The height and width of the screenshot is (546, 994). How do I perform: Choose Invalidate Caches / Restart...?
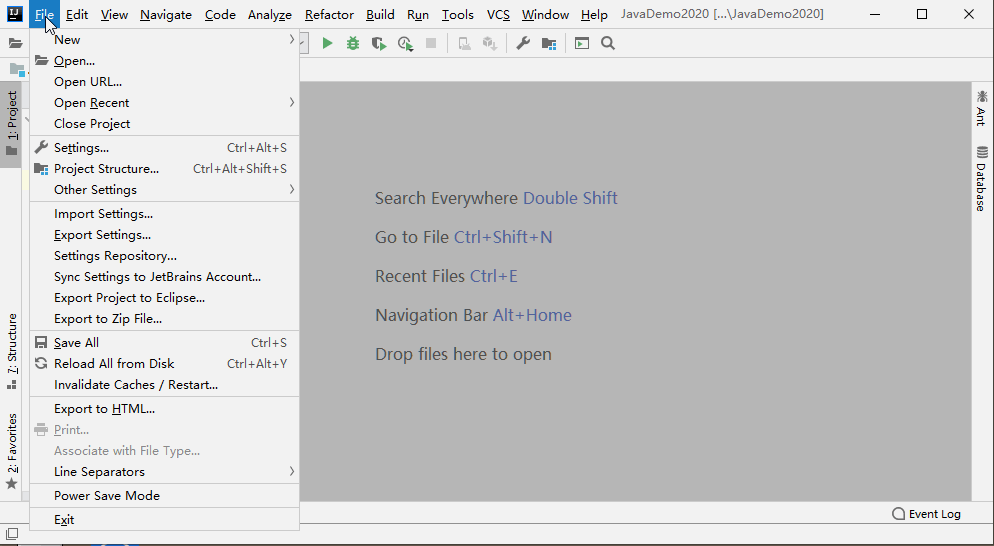[165, 384]
